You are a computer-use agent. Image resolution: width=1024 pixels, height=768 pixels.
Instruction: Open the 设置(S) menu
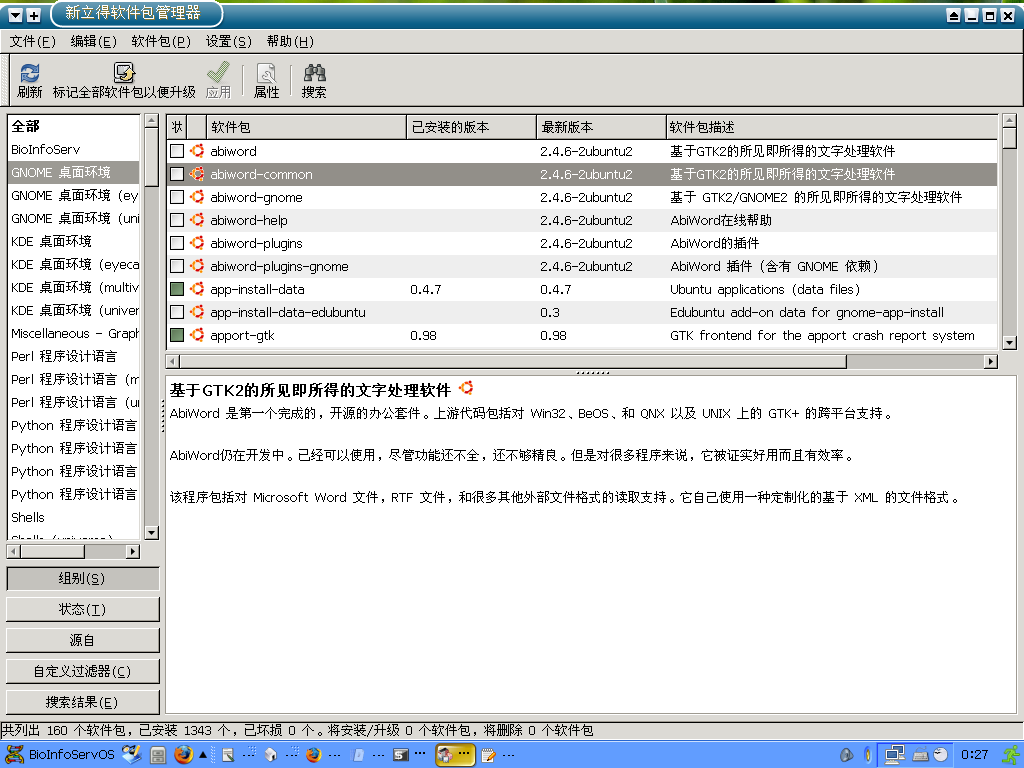pyautogui.click(x=229, y=41)
